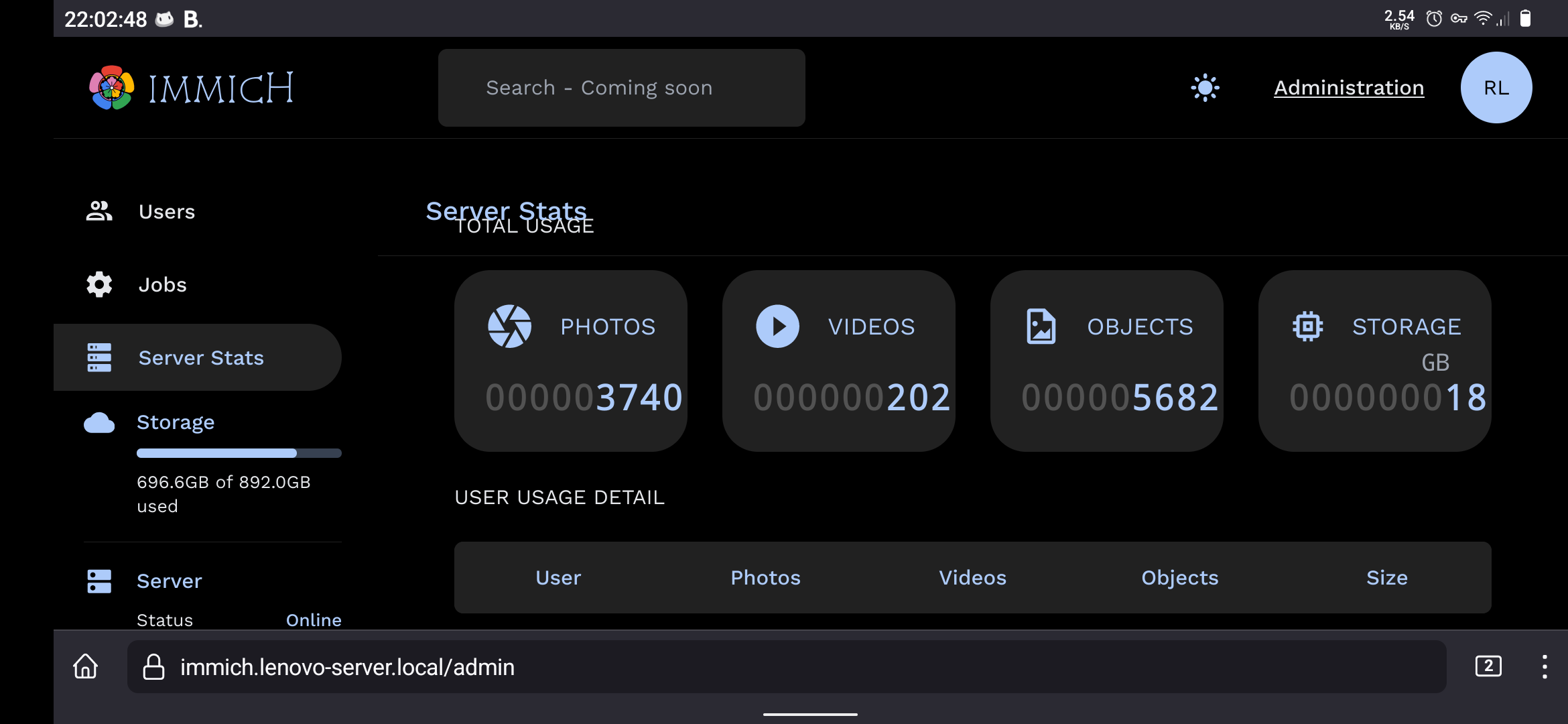Click the Objects image file icon
1568x724 pixels.
point(1041,326)
